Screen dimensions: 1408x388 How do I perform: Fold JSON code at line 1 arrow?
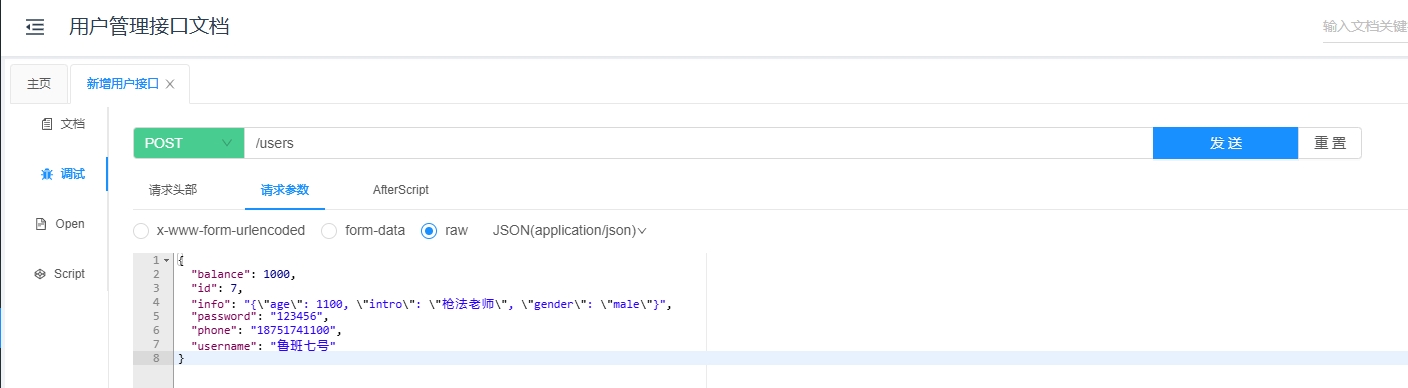166,260
